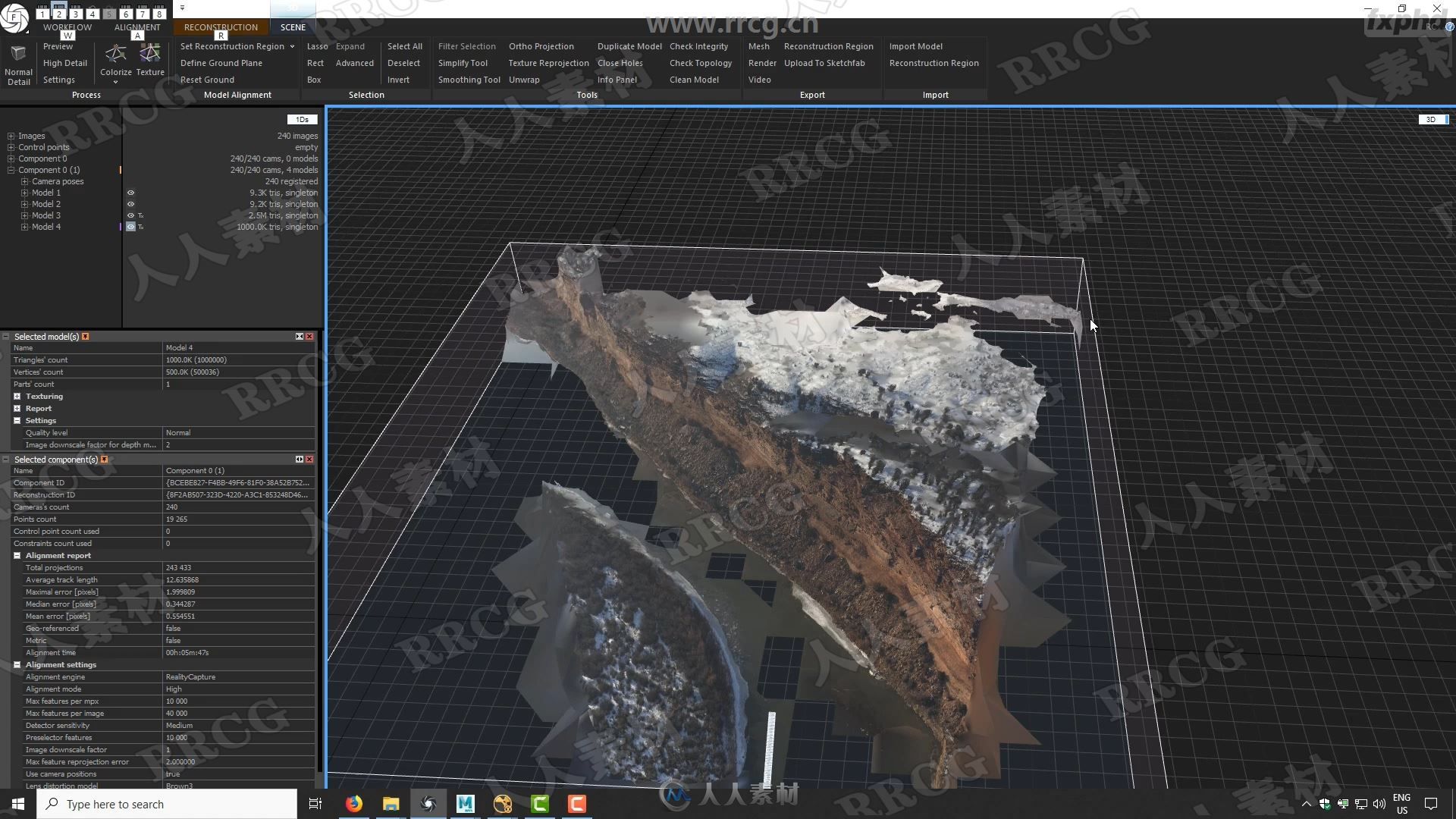The height and width of the screenshot is (819, 1456).
Task: Click Define Ground Plane
Action: (221, 64)
